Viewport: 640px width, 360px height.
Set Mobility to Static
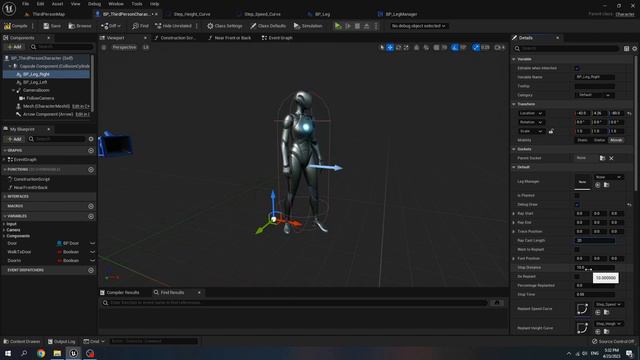click(582, 140)
